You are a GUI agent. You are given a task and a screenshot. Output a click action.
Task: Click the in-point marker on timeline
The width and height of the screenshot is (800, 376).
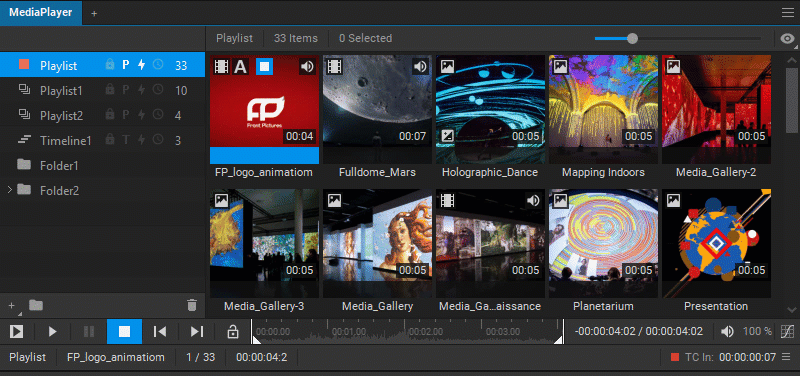(x=257, y=340)
